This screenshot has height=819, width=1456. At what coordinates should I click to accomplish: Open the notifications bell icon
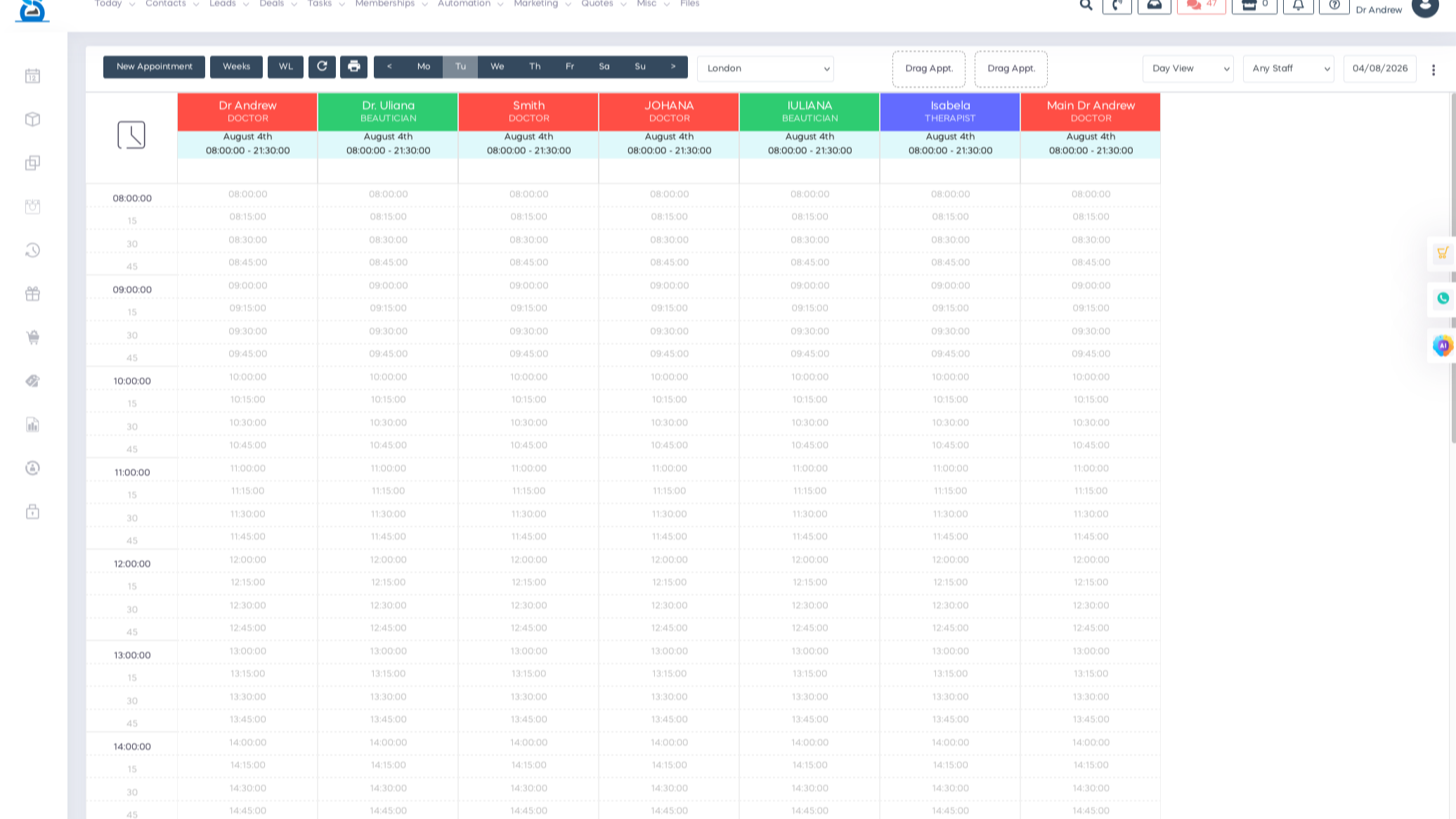click(x=1299, y=6)
